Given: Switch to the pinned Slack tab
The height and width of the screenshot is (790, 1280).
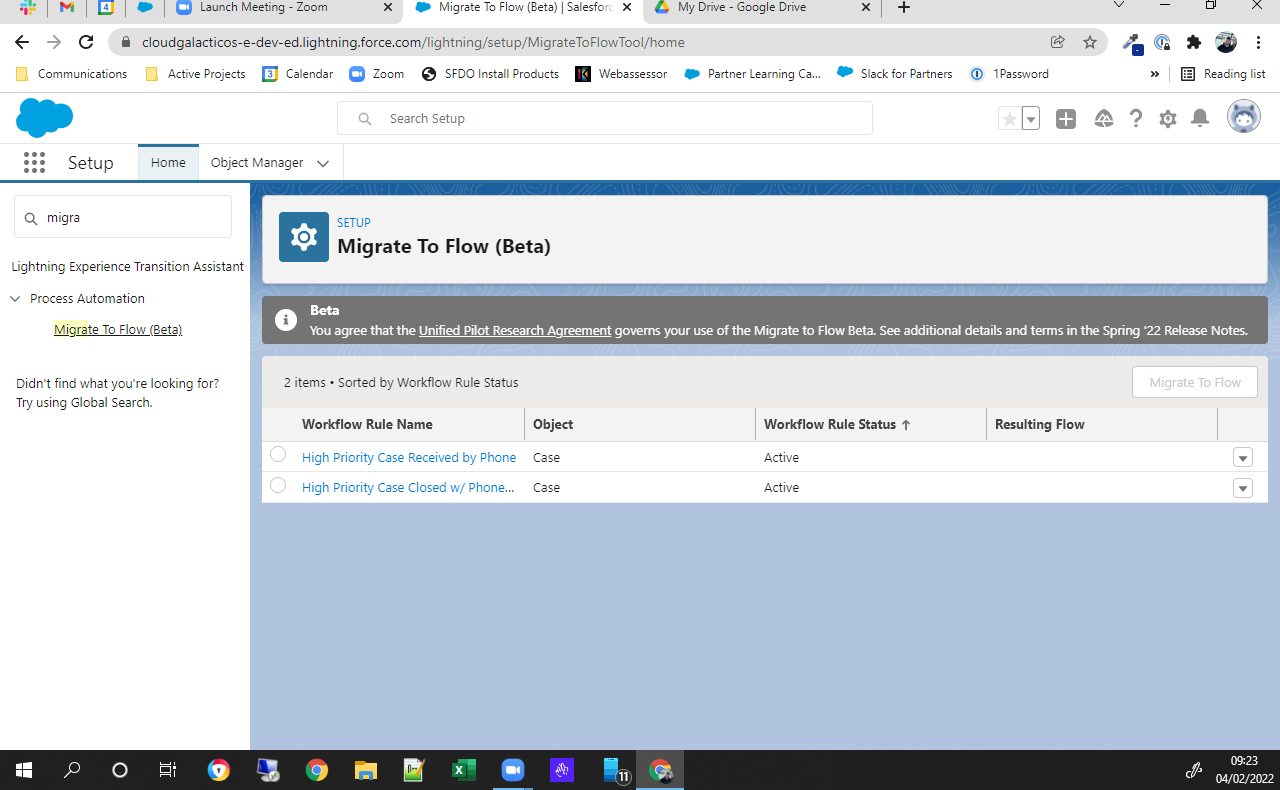Looking at the screenshot, I should tap(28, 8).
